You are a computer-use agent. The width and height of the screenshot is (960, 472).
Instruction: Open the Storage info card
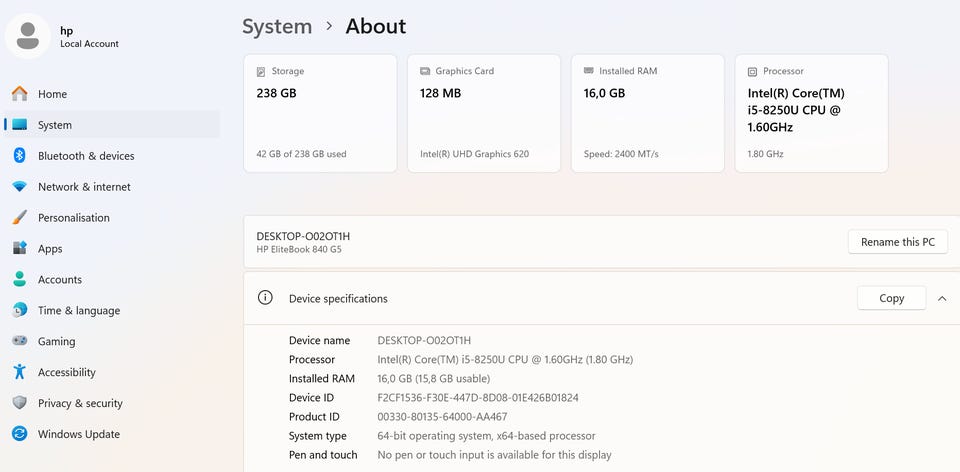pos(320,113)
